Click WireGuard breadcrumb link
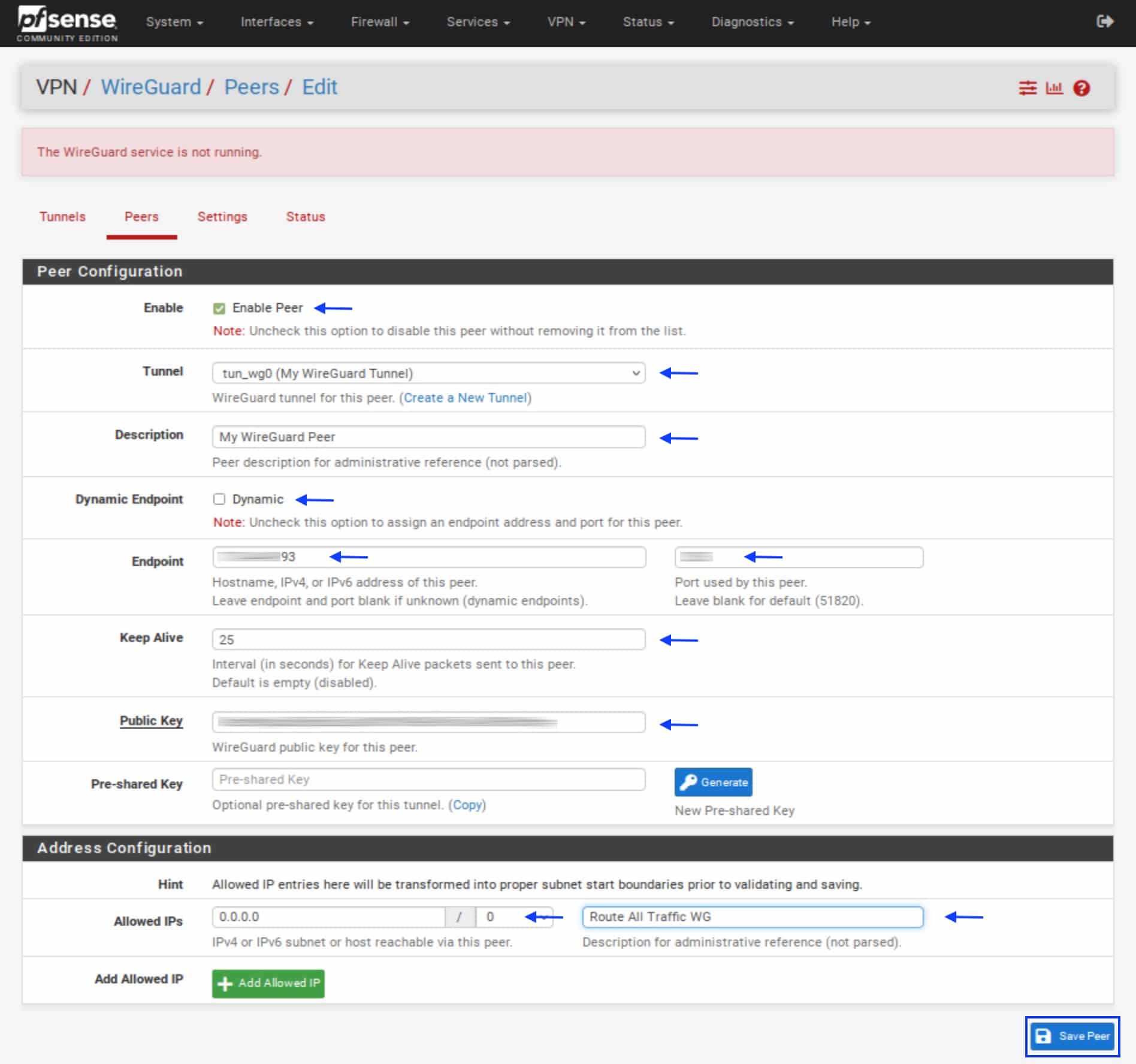1136x1064 pixels. (151, 87)
